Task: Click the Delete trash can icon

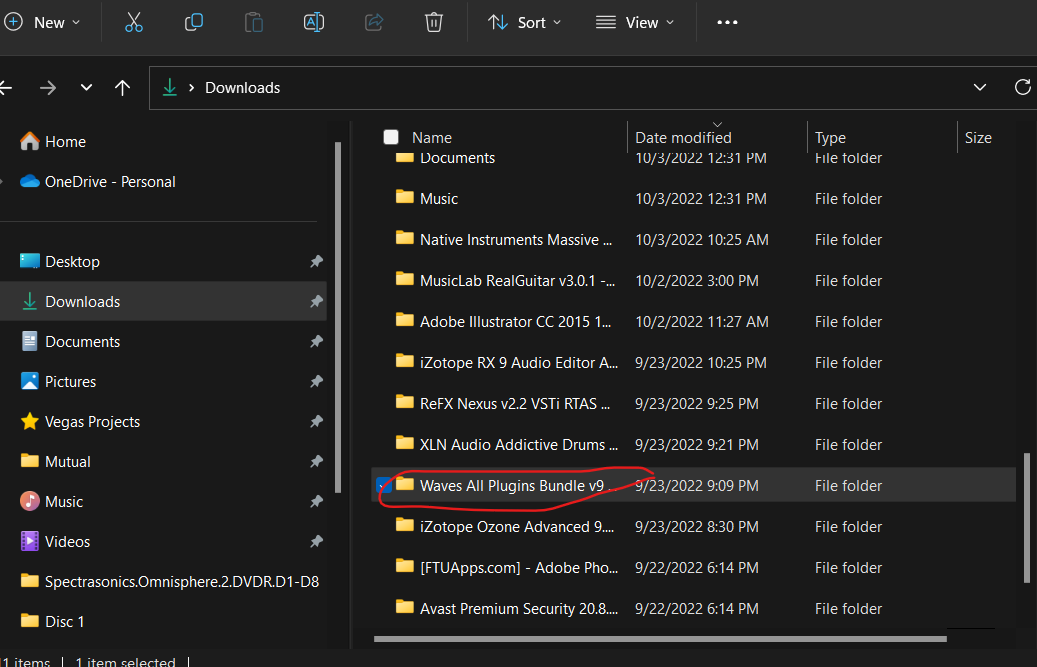Action: coord(434,22)
